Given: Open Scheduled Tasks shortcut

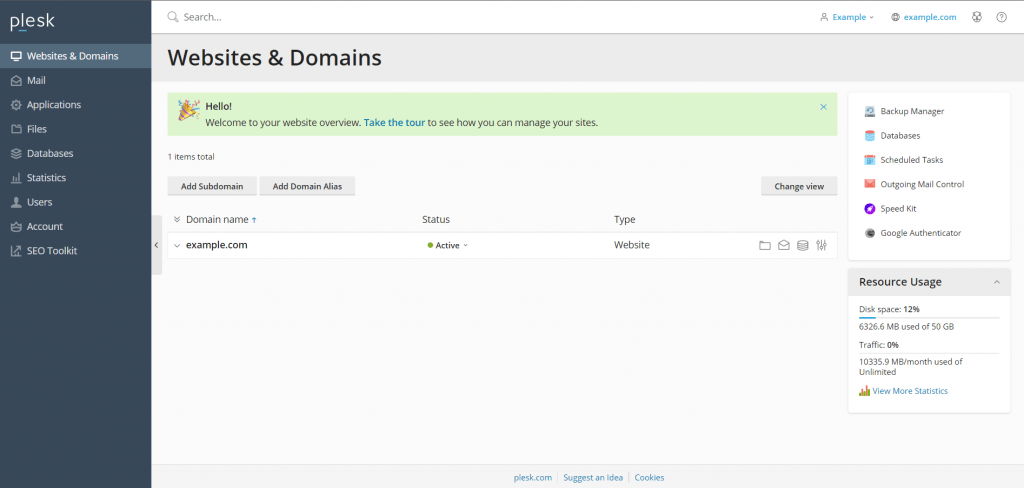Looking at the screenshot, I should [x=904, y=160].
